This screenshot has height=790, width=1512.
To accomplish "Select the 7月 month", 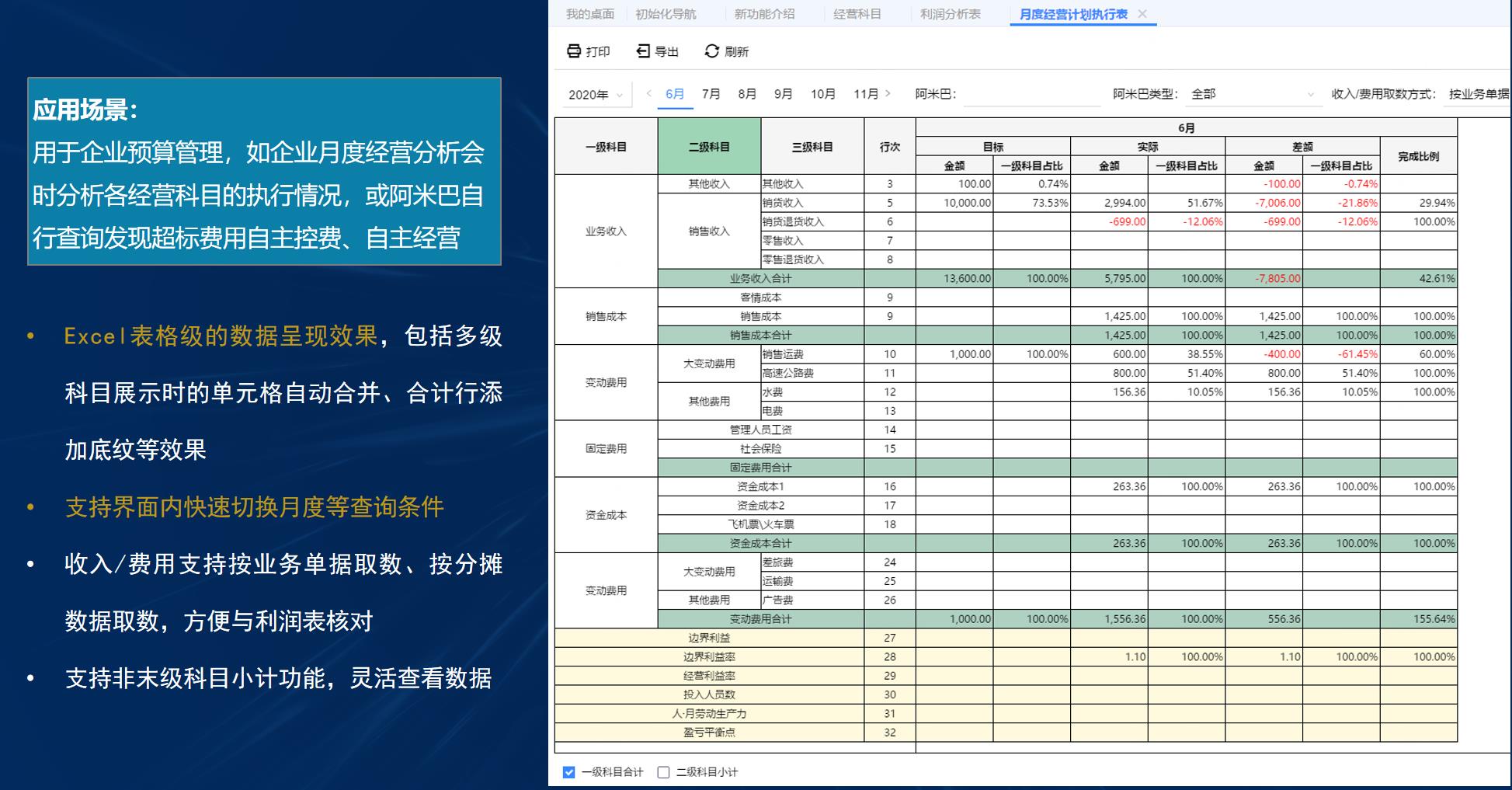I will pos(711,94).
